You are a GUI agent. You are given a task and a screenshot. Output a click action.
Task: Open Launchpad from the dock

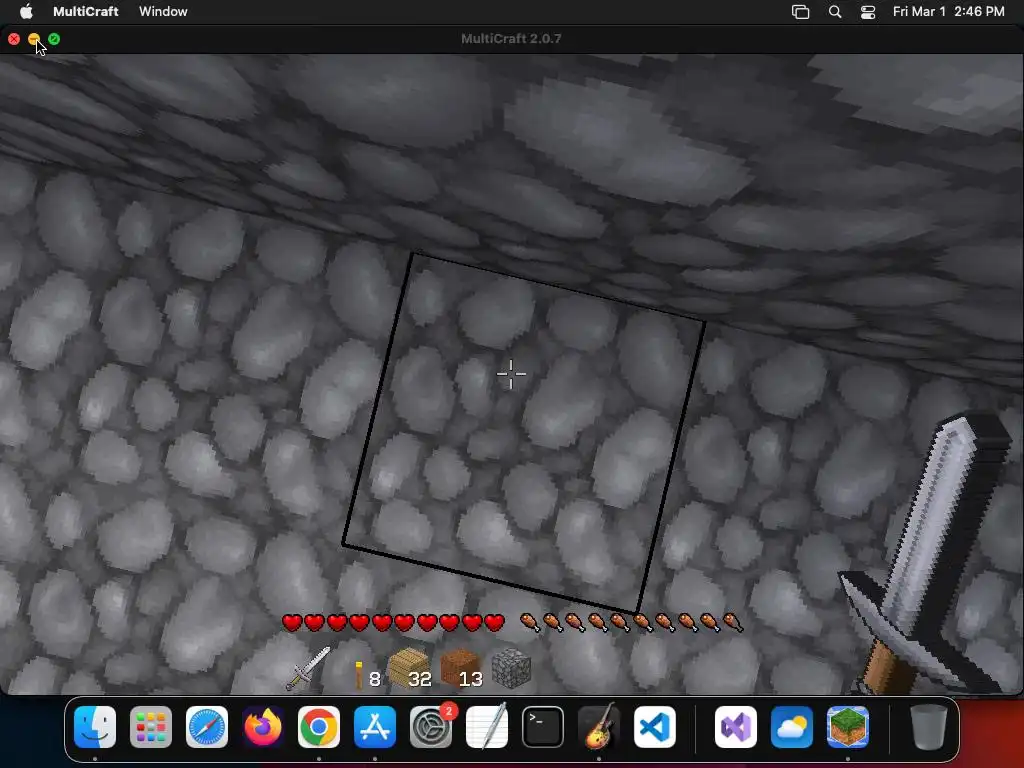[x=151, y=727]
